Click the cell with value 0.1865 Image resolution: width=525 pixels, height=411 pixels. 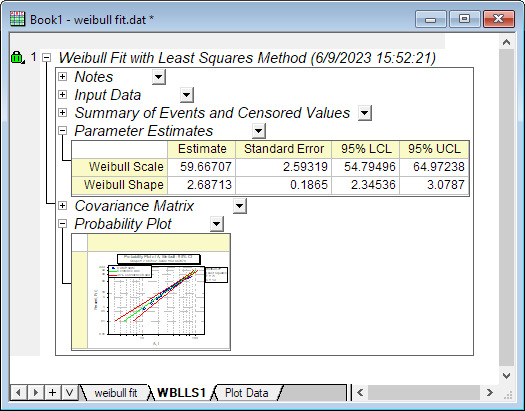pos(284,185)
